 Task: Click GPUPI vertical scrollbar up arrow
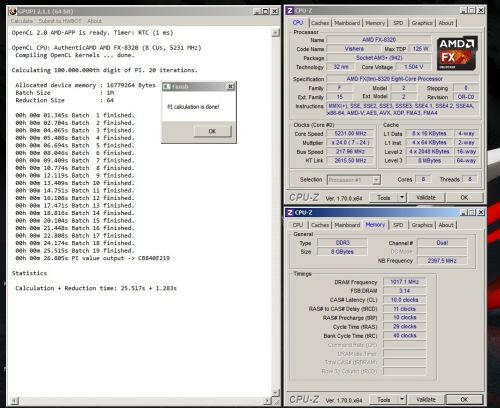275,33
